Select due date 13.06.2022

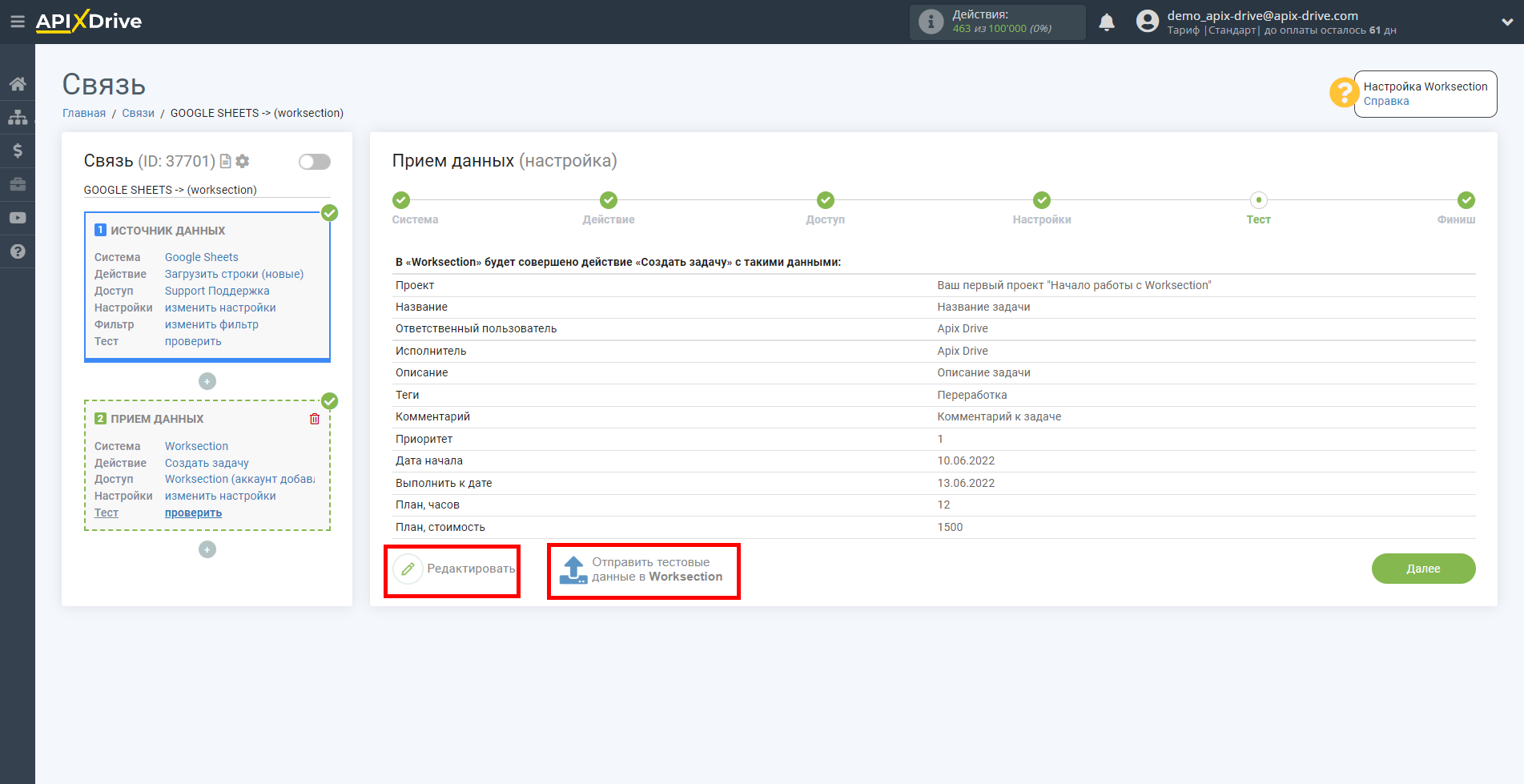click(966, 483)
